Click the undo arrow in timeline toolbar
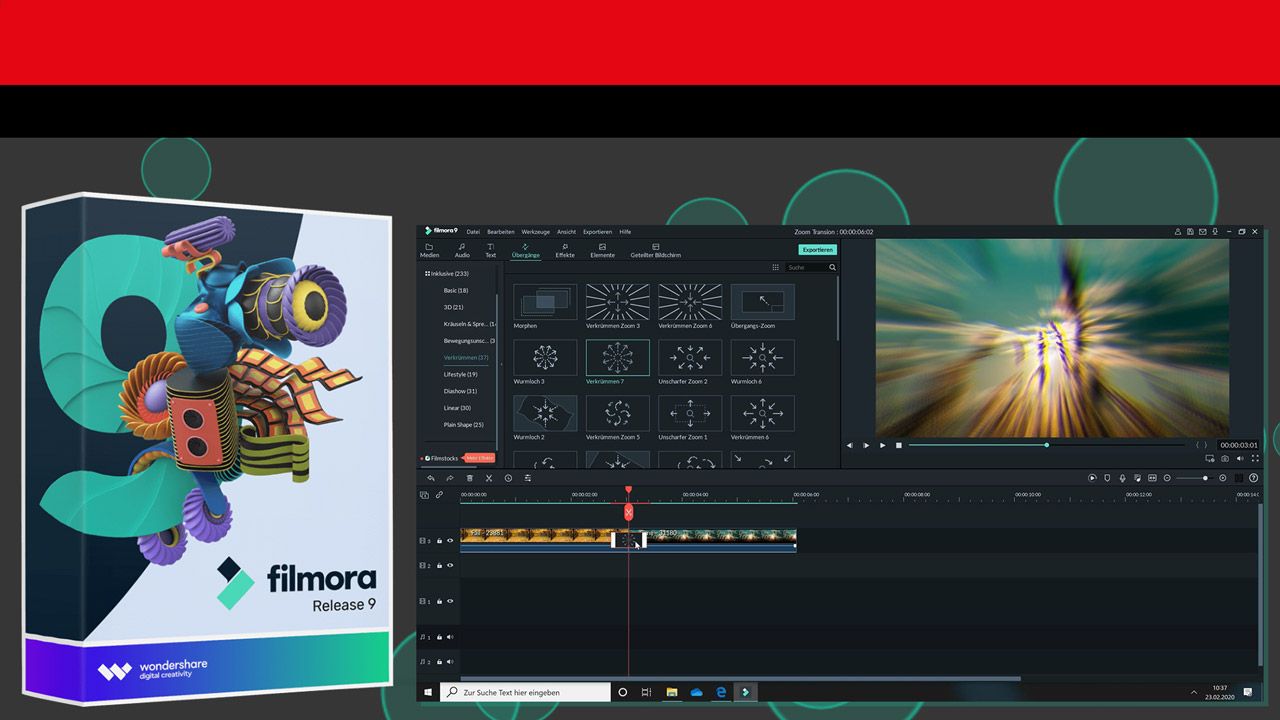The image size is (1280, 720). coord(431,478)
